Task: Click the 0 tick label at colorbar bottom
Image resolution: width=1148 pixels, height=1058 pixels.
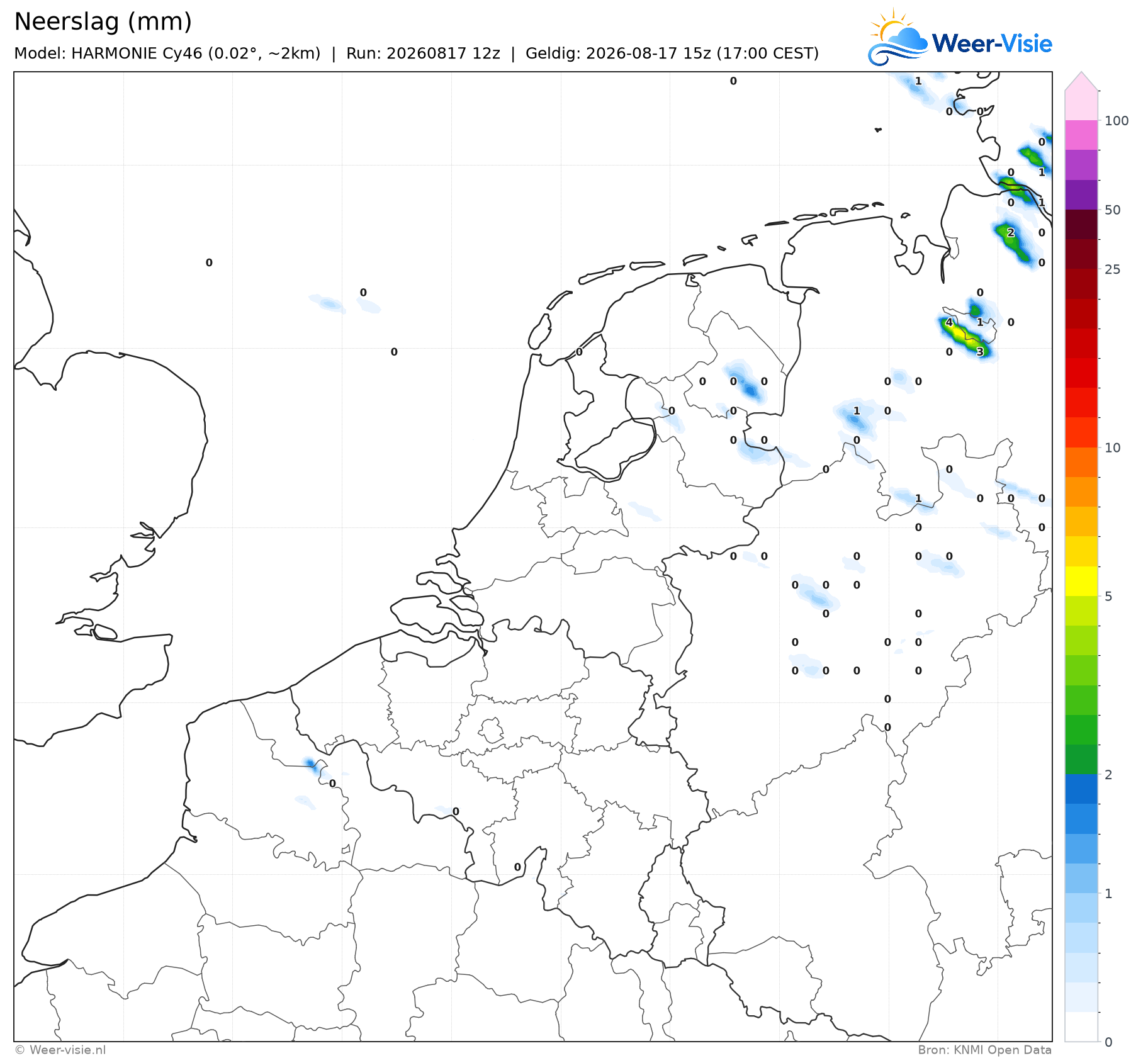Action: 1108,1042
